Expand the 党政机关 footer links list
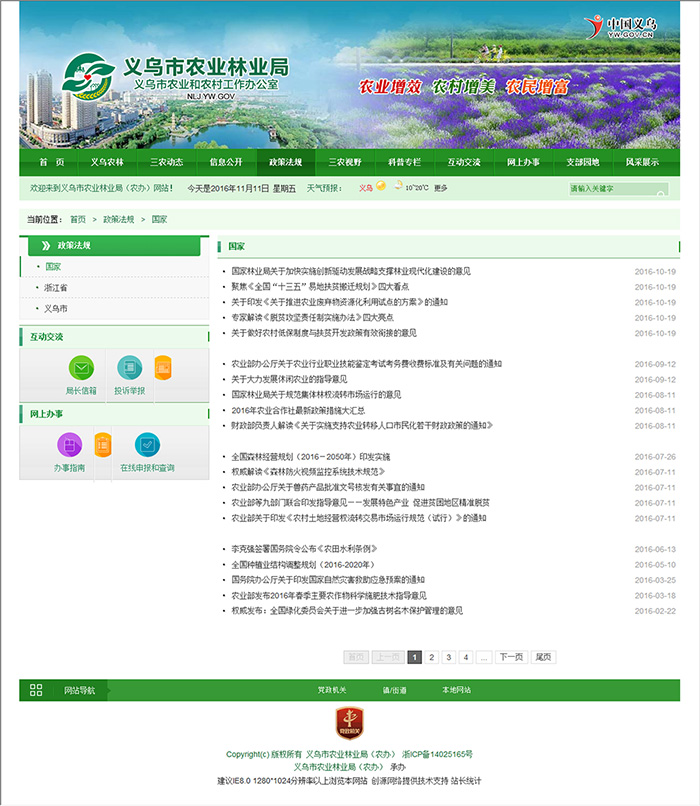The width and height of the screenshot is (700, 806). click(x=332, y=690)
